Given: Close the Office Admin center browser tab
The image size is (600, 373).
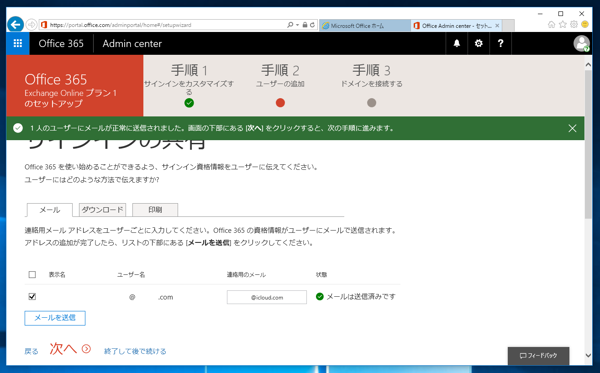Looking at the screenshot, I should 497,26.
